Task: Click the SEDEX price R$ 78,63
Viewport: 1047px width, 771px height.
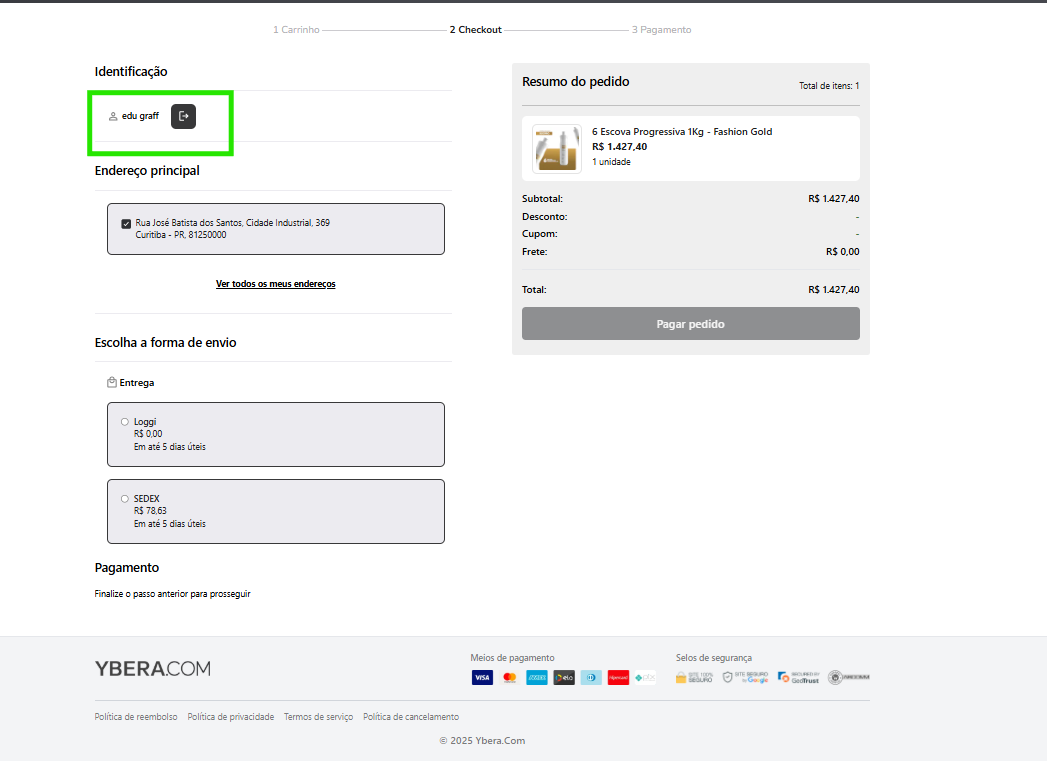Action: point(150,511)
